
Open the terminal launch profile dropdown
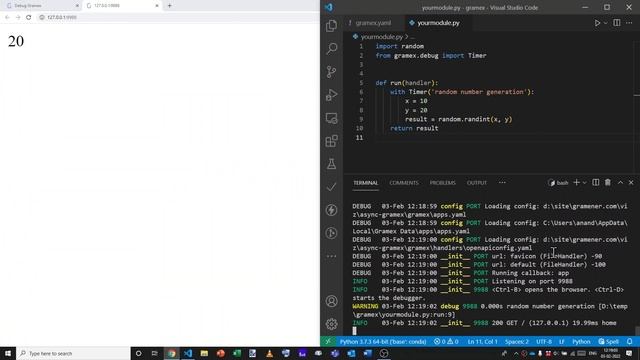[x=584, y=183]
